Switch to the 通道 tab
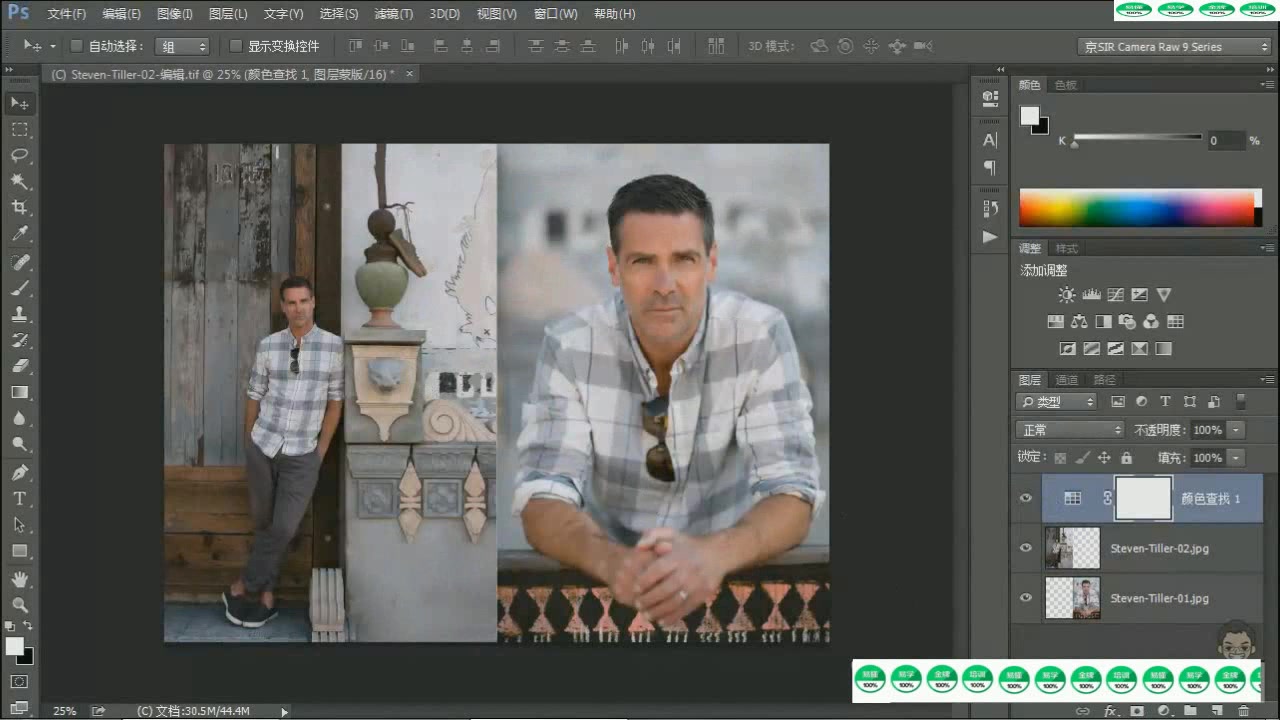 [1067, 380]
